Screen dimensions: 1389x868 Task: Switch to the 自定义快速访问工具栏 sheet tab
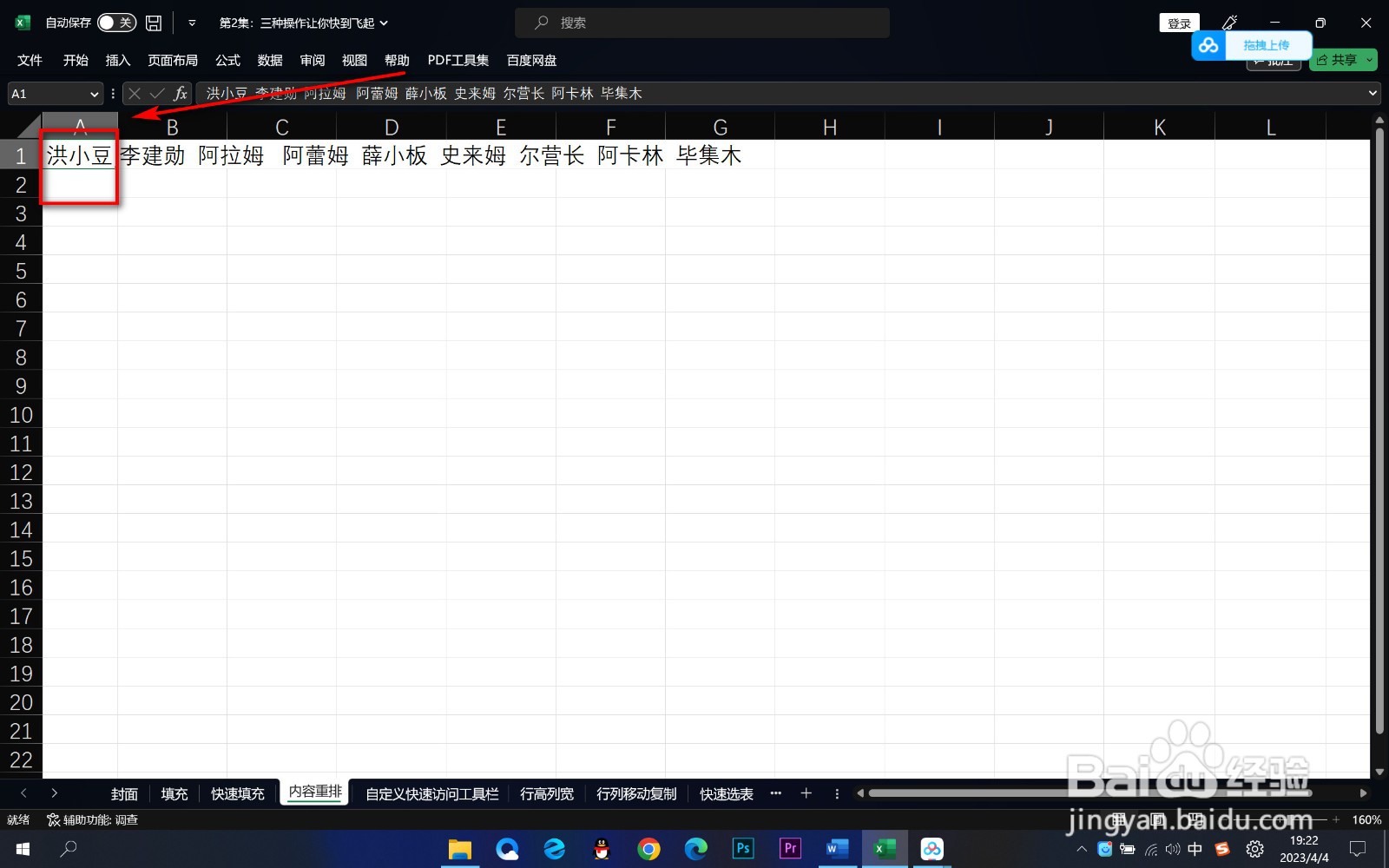coord(432,793)
